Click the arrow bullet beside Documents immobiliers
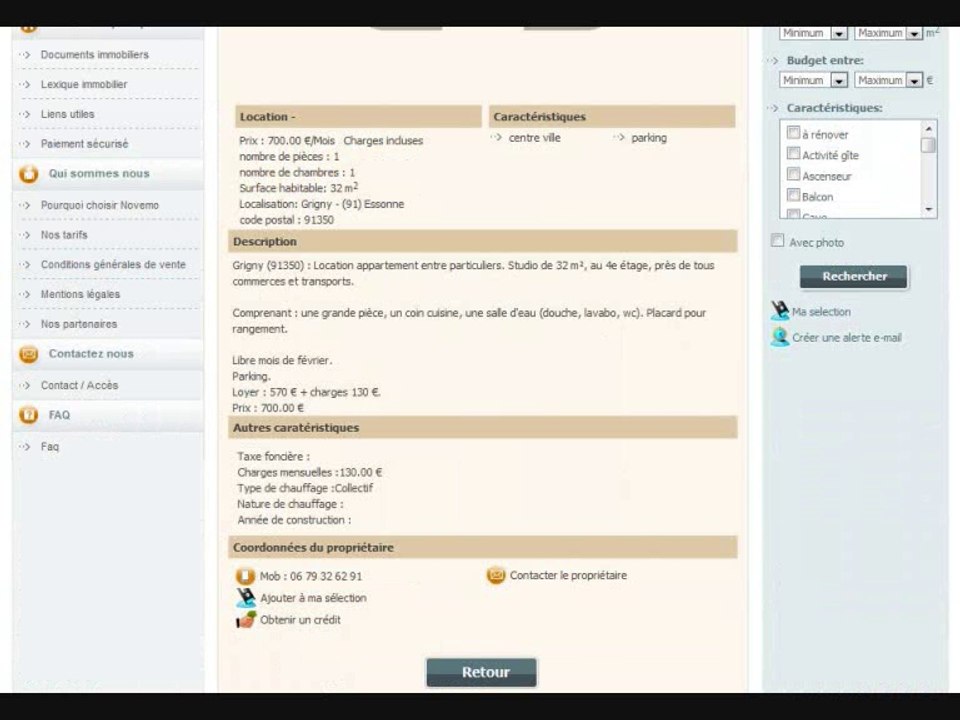Screen dimensions: 960x720 click(24, 54)
